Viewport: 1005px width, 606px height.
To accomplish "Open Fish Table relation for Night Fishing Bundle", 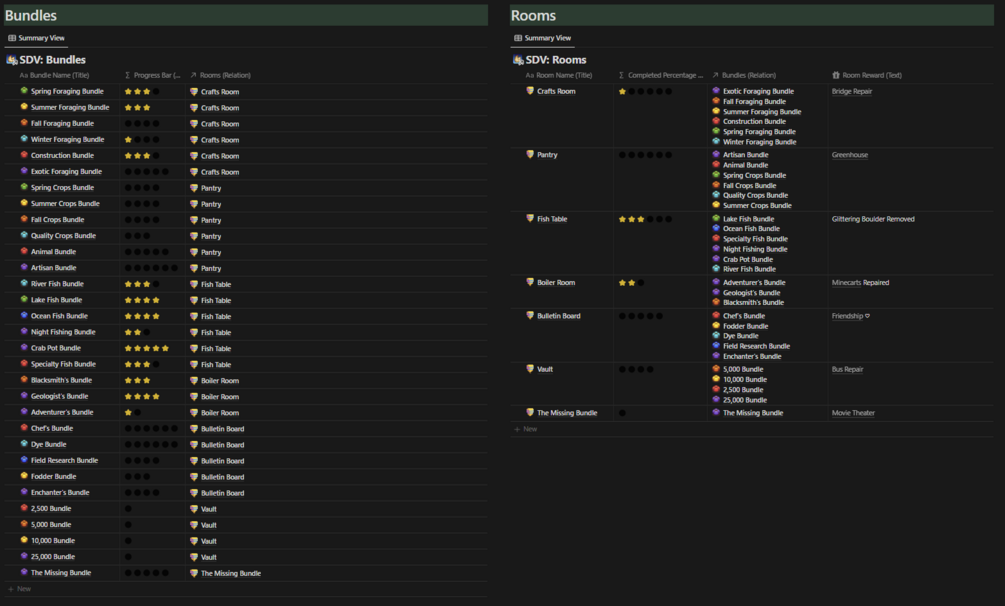I will pyautogui.click(x=211, y=332).
